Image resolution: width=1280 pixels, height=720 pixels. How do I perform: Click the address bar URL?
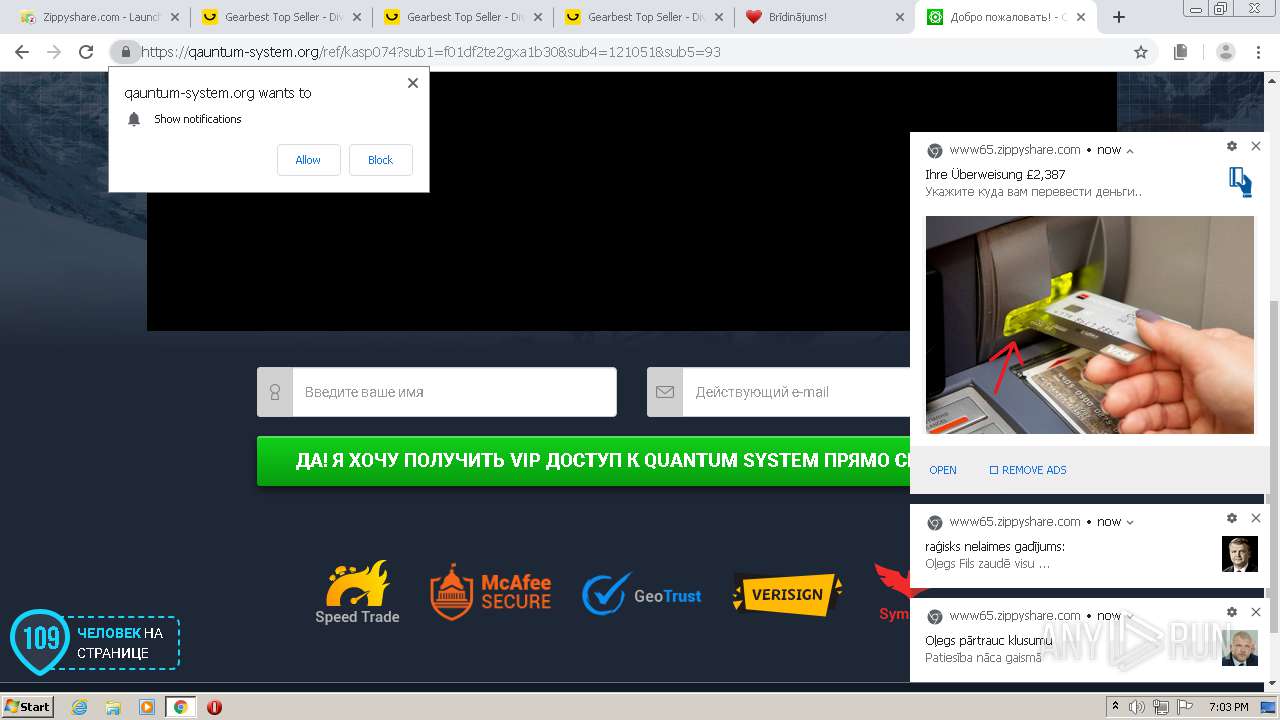pyautogui.click(x=430, y=52)
